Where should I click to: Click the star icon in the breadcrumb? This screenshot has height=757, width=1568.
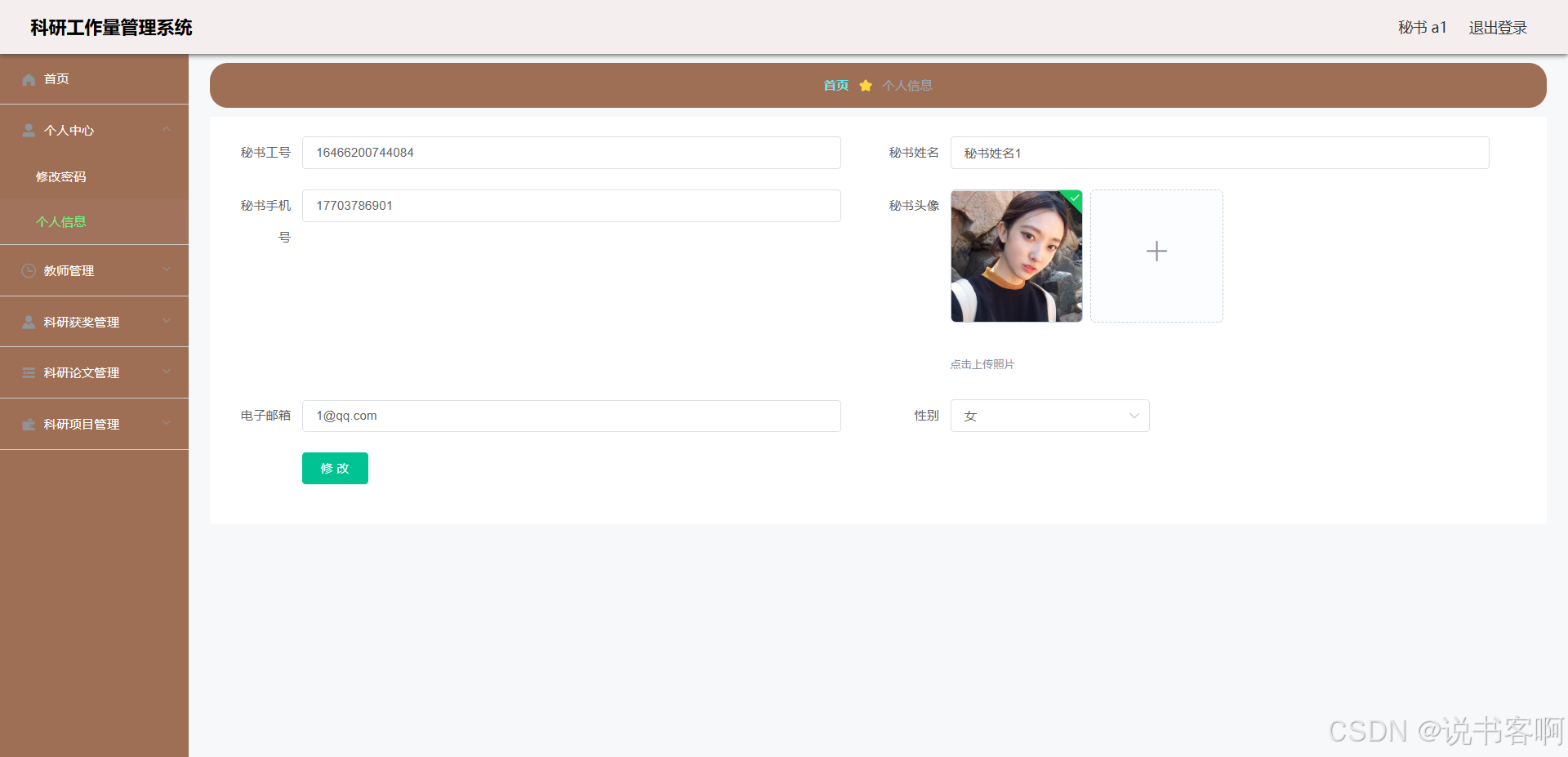tap(866, 86)
